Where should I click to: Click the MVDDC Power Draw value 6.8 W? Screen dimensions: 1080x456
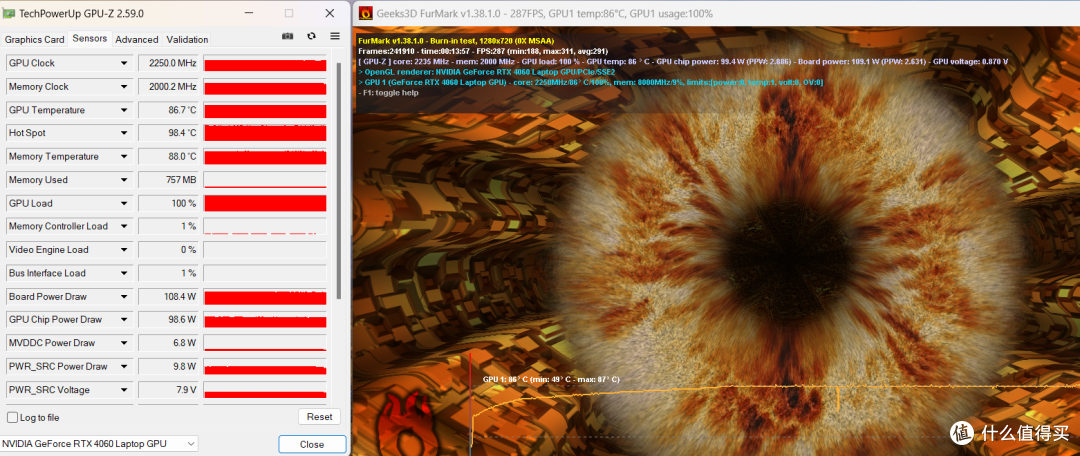tap(168, 343)
